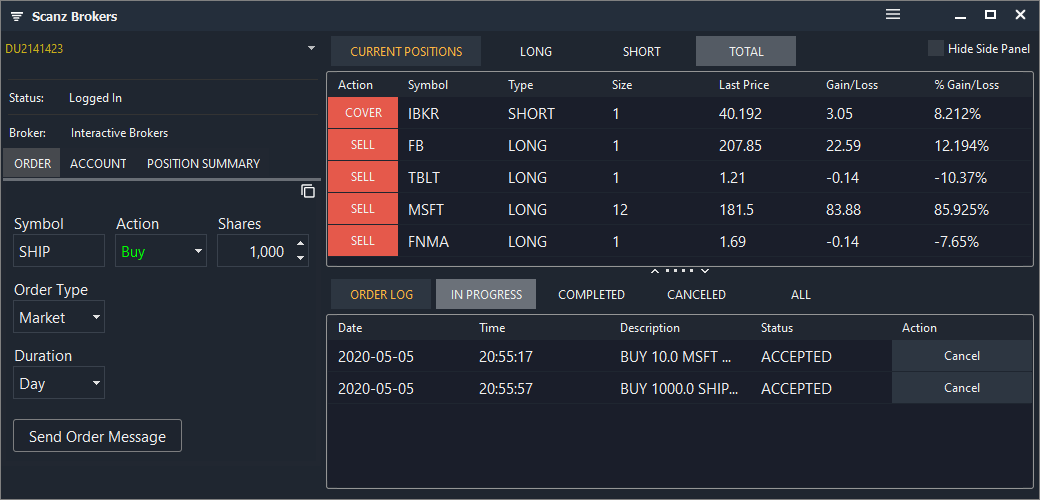
Task: Expand the DU2141423 account dropdown
Action: click(312, 48)
